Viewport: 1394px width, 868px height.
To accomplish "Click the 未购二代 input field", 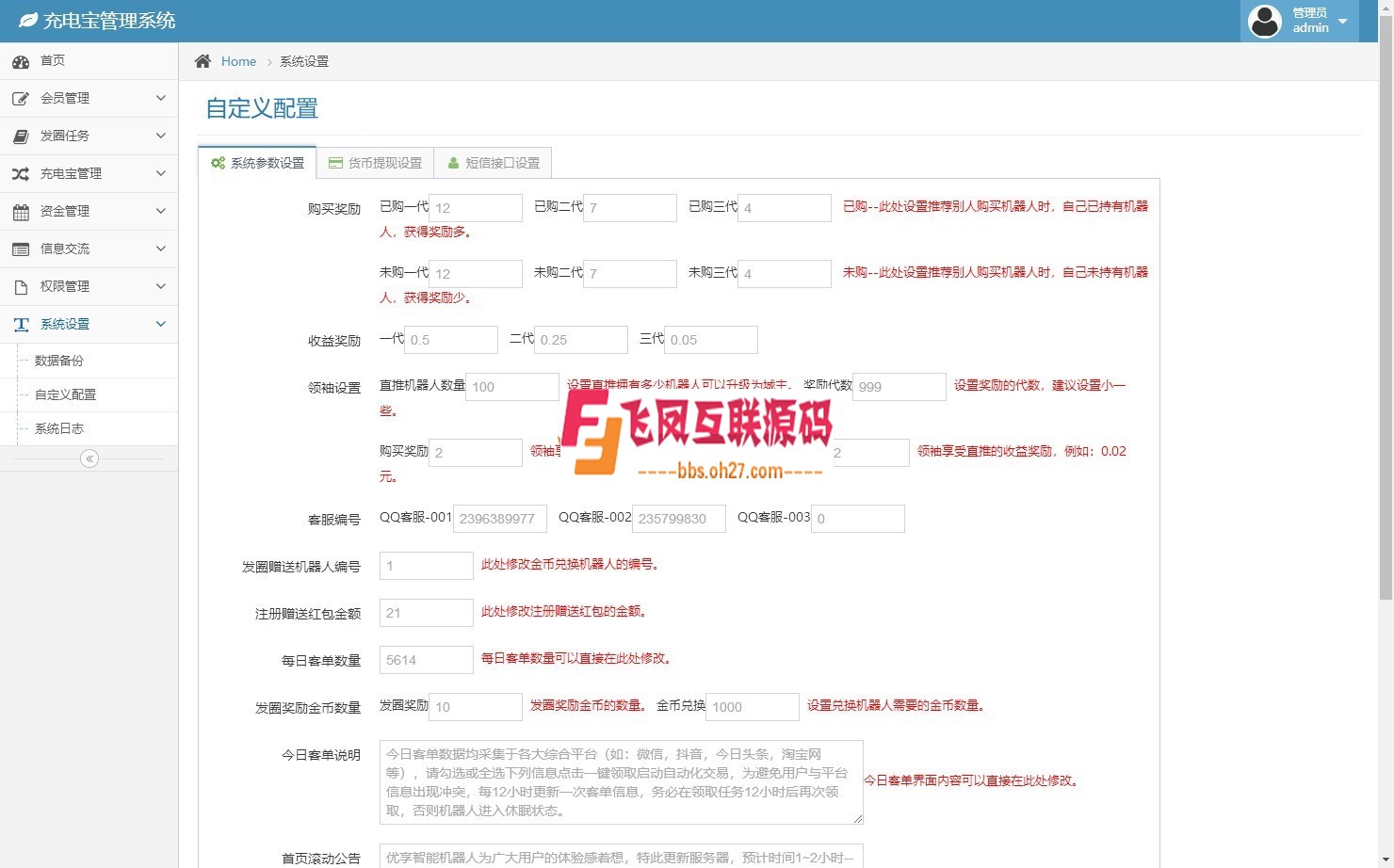I will click(x=630, y=274).
